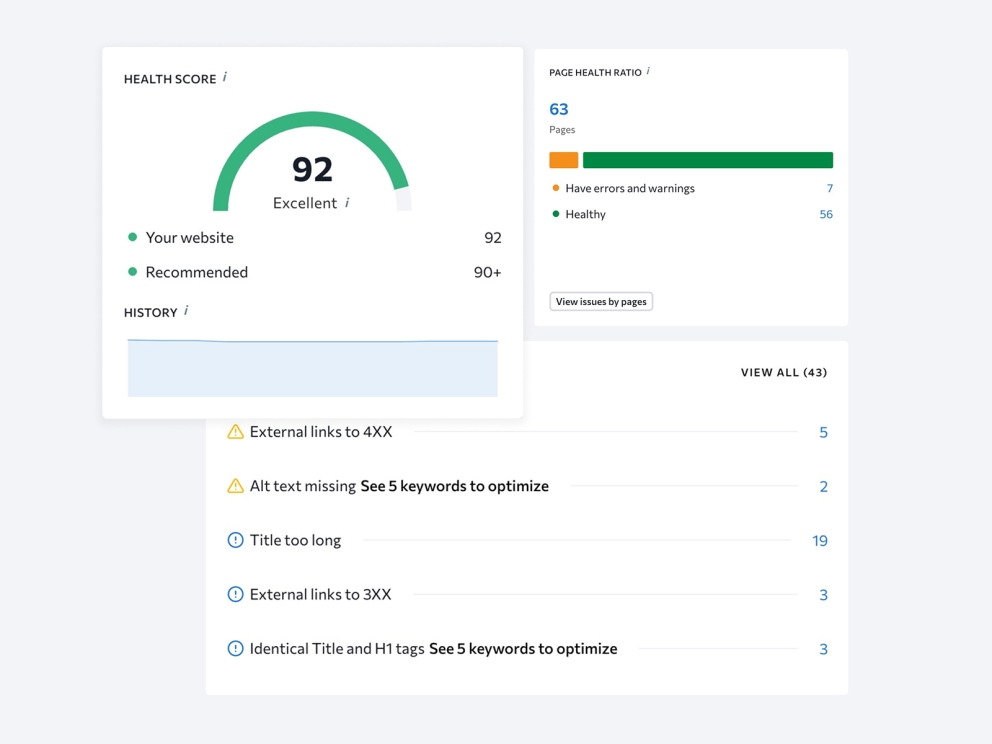Open the 63 pages count link
This screenshot has width=992, height=744.
(x=559, y=109)
